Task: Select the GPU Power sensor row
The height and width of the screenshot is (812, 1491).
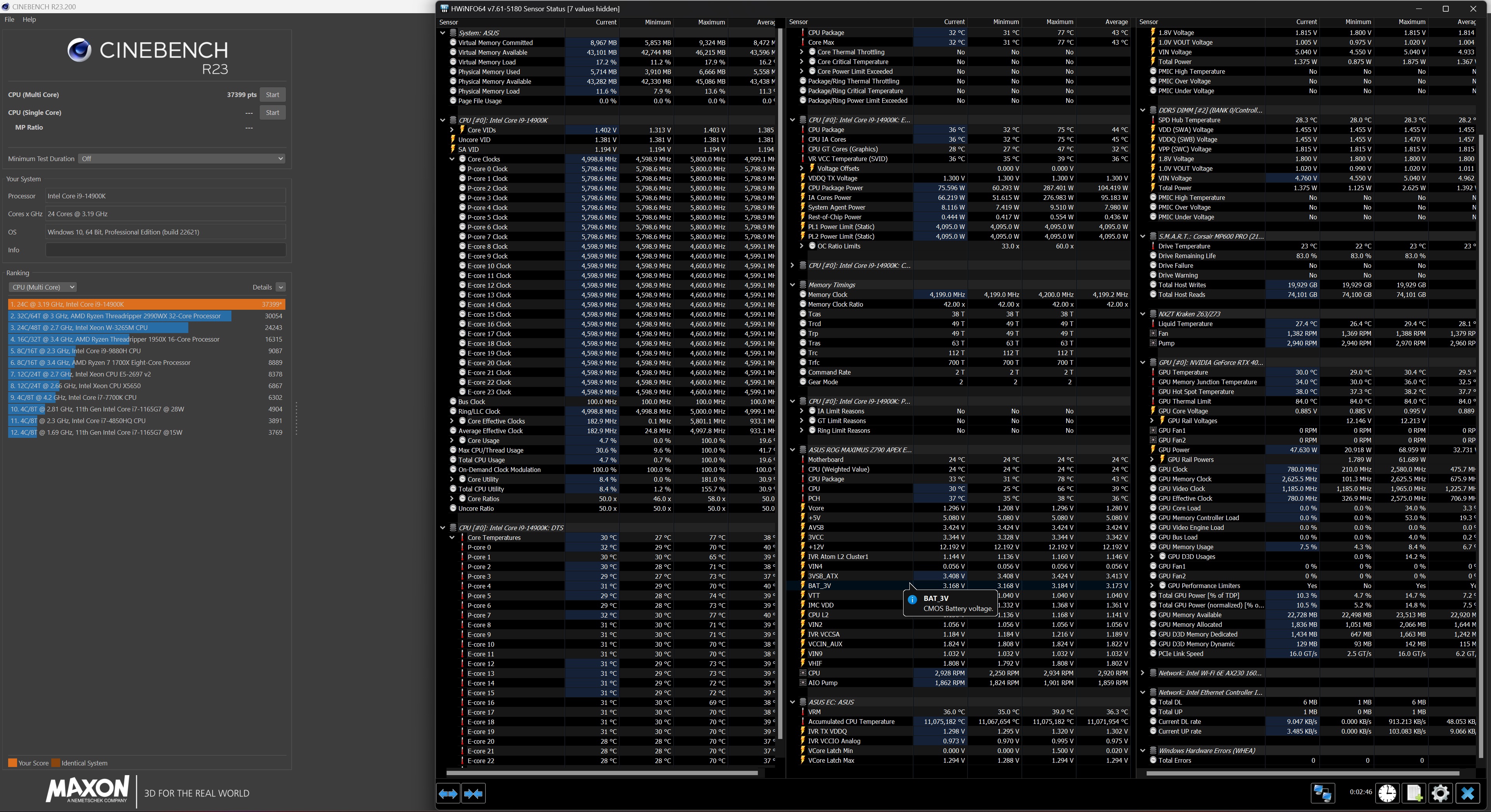Action: coord(1313,450)
